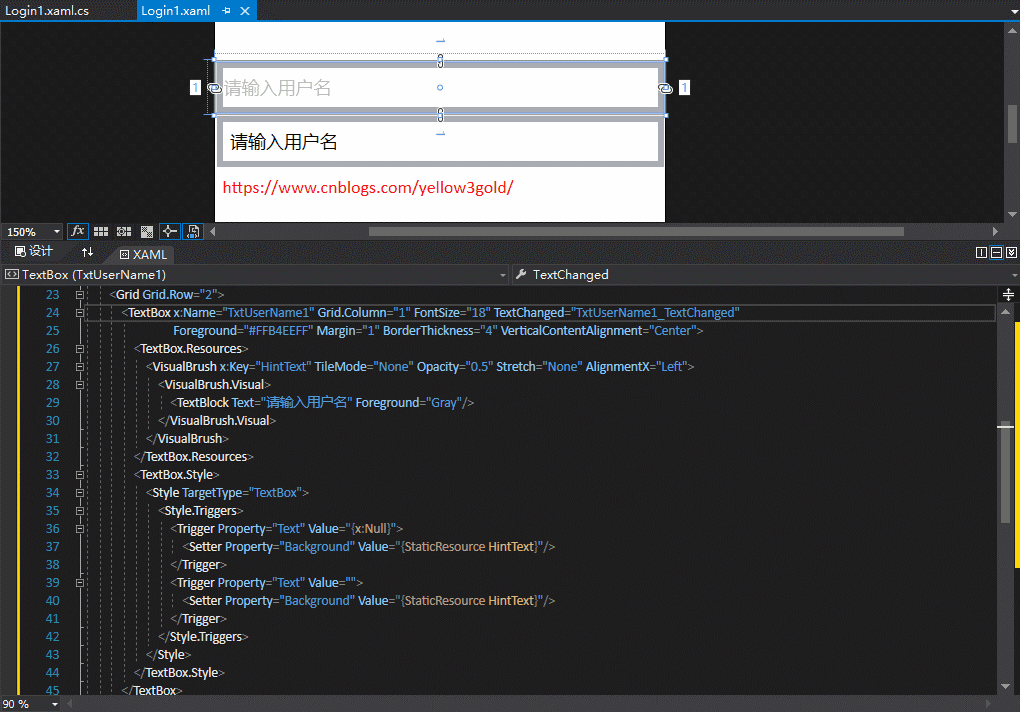Click StaticResource HintText on line 37

468,547
